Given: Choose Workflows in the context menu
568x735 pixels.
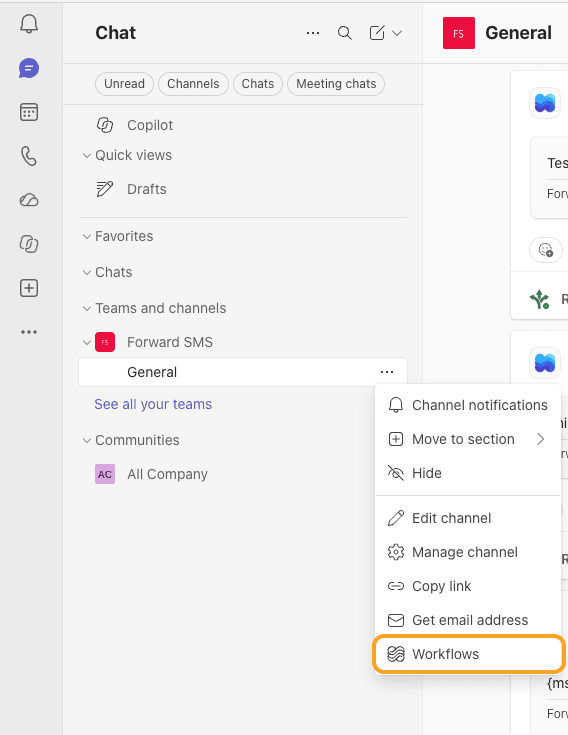Looking at the screenshot, I should click(469, 654).
